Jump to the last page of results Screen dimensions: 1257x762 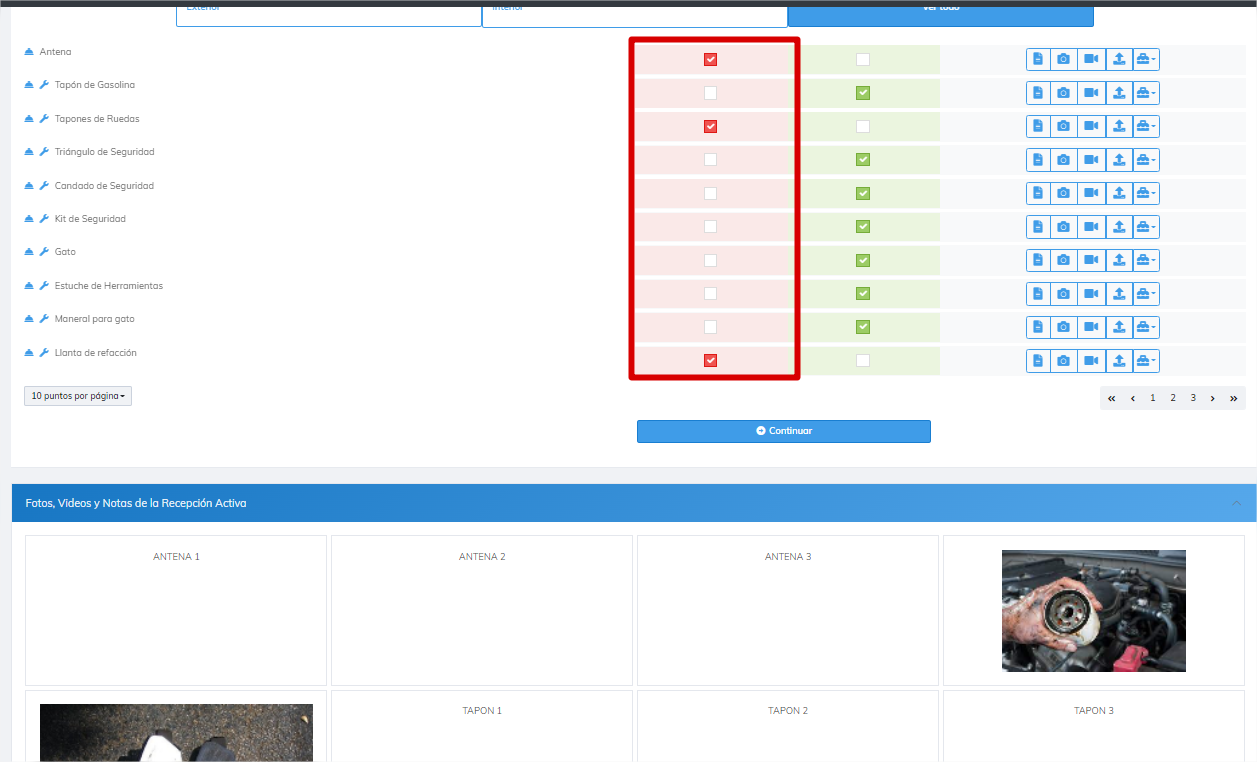[x=1234, y=398]
